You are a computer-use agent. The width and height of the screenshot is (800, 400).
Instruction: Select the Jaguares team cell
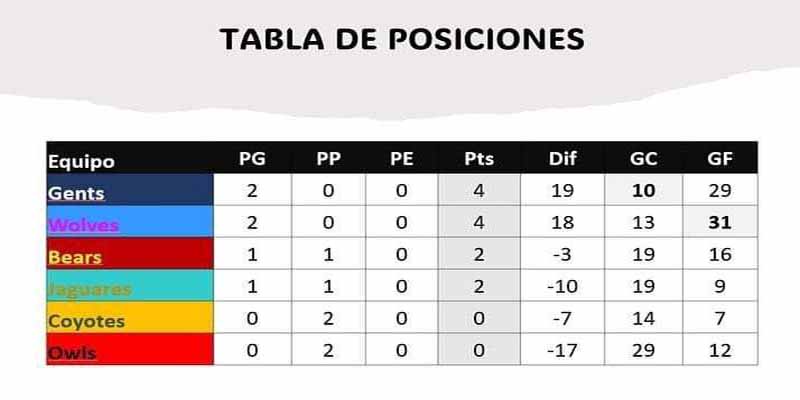point(130,285)
